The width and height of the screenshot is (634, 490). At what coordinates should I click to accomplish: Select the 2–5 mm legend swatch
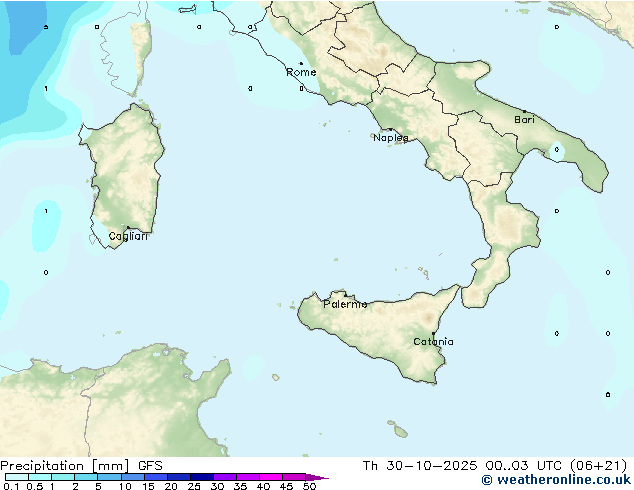tap(86, 477)
